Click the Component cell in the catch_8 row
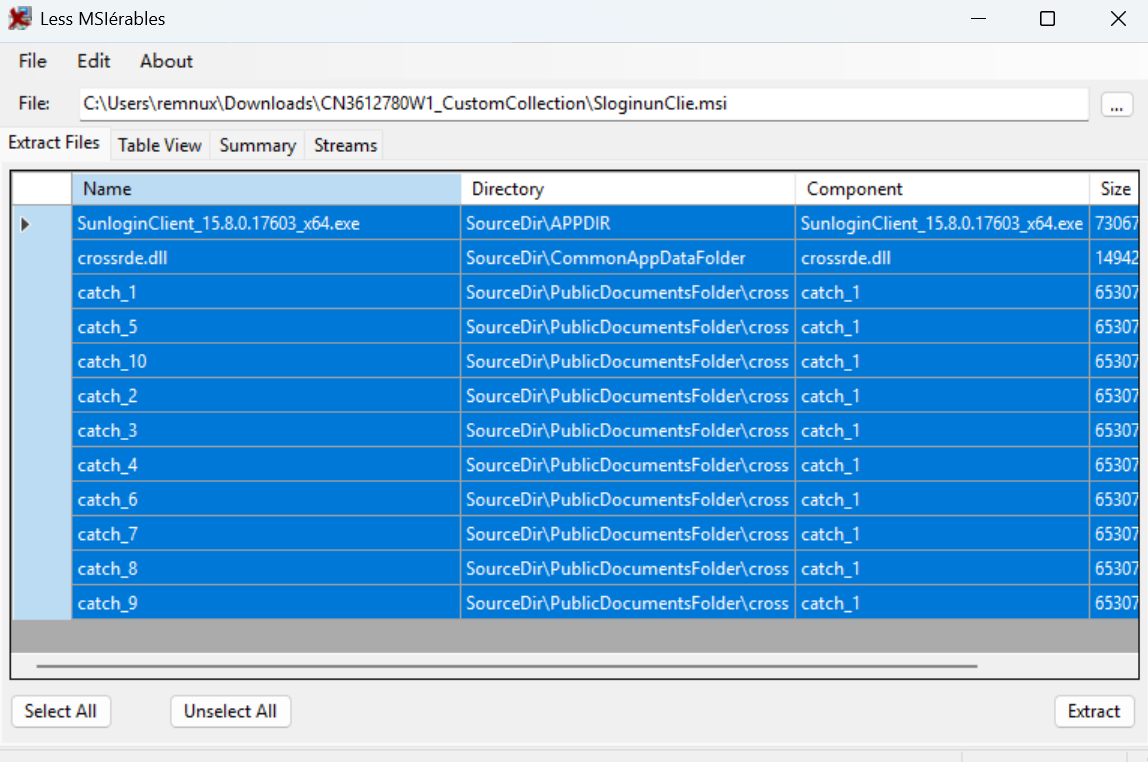1148x762 pixels. coord(942,568)
